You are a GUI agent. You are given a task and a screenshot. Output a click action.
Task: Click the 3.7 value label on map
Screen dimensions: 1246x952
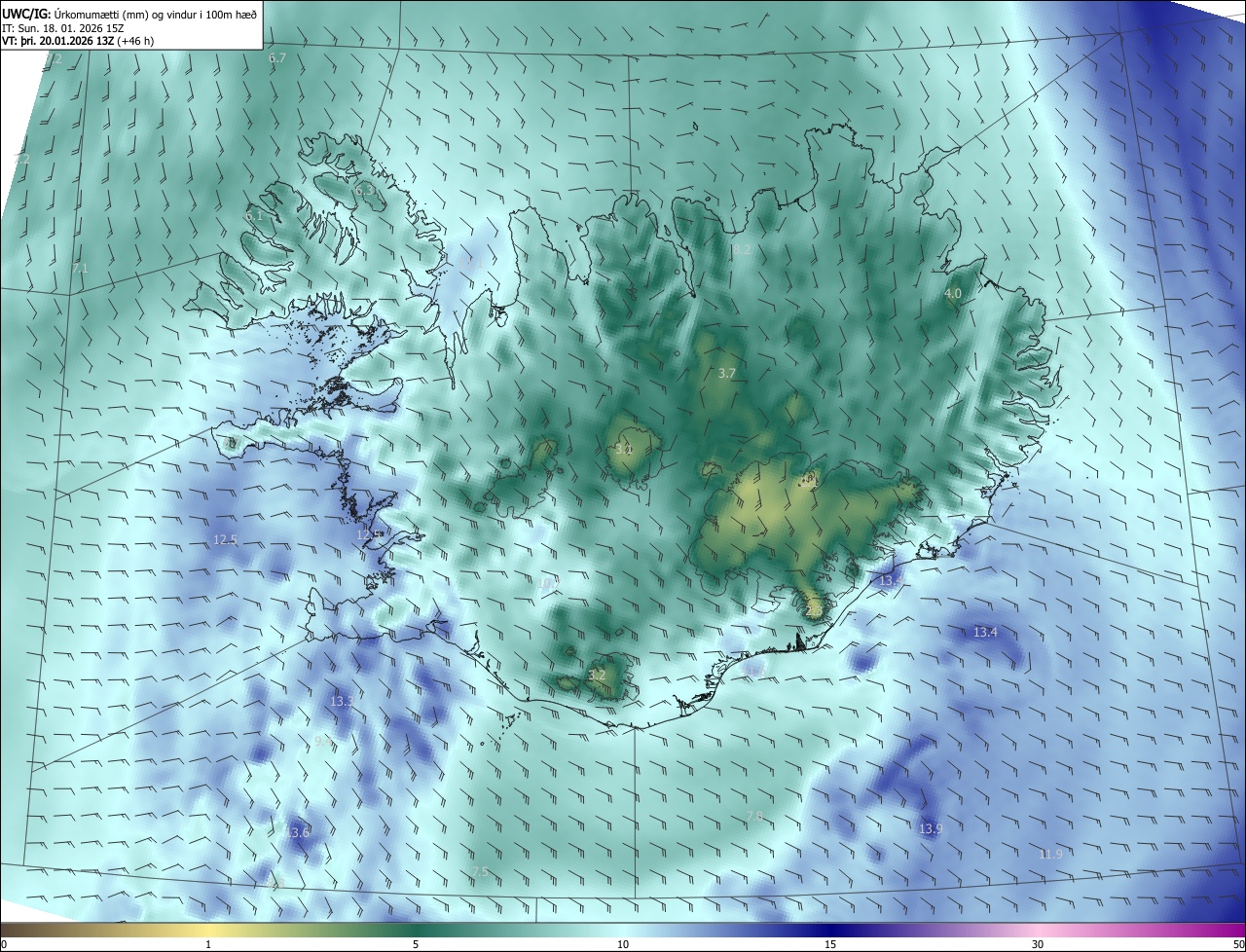point(726,373)
